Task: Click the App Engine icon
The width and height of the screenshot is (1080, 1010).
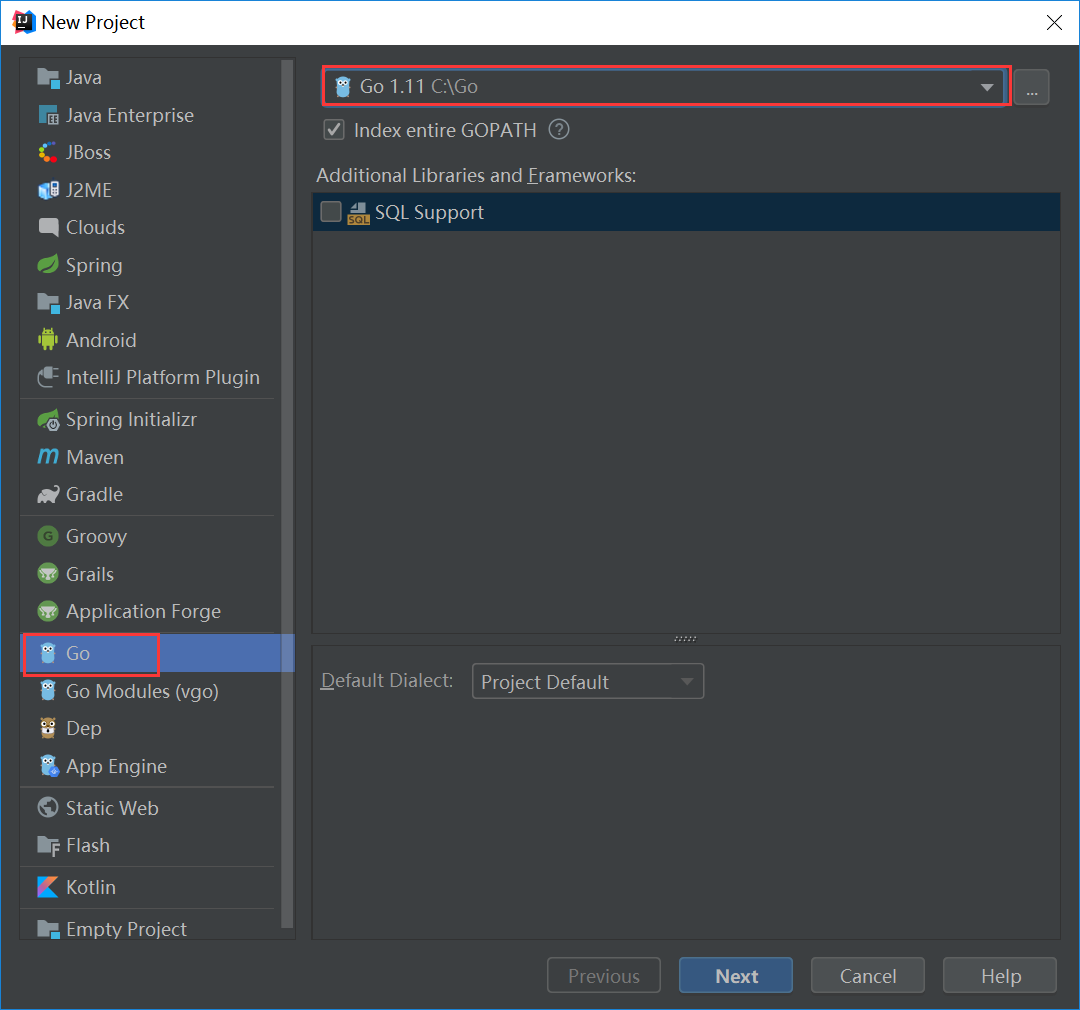Action: [x=48, y=765]
